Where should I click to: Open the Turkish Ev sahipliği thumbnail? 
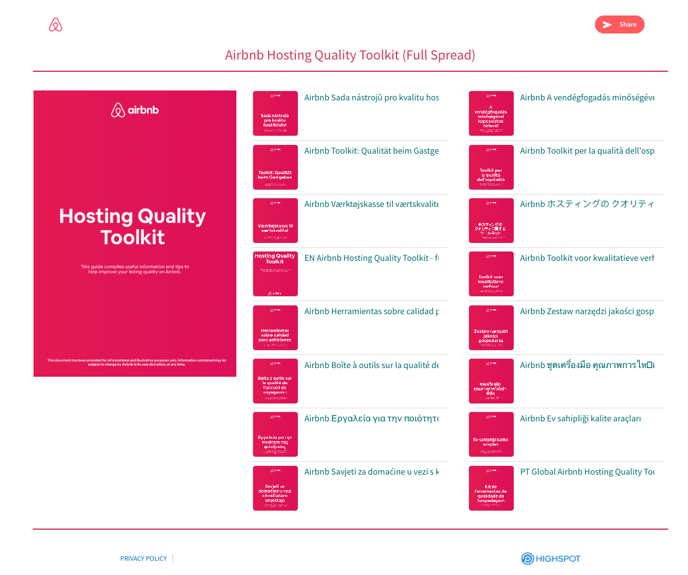491,434
